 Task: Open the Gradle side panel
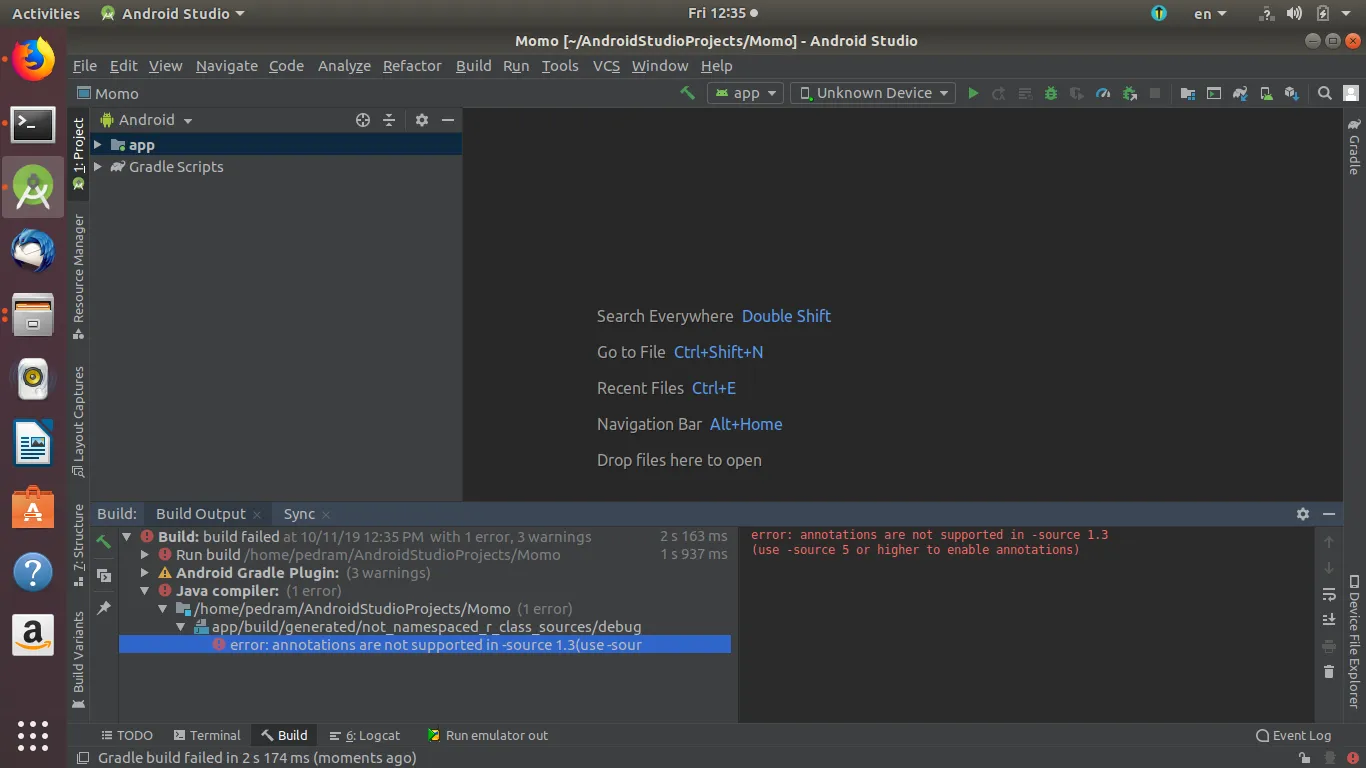1354,147
